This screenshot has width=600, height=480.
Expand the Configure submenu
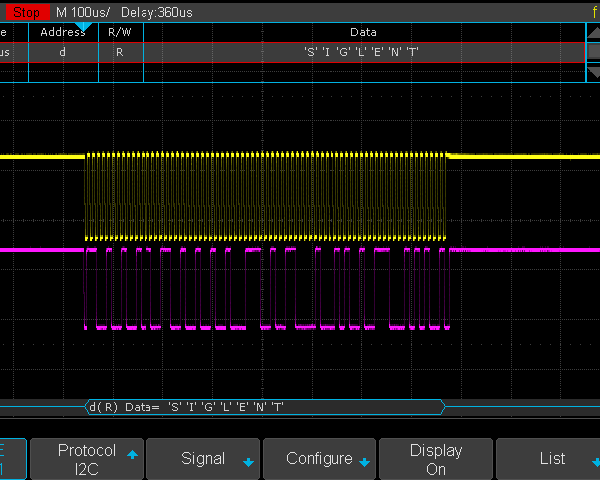[x=320, y=459]
